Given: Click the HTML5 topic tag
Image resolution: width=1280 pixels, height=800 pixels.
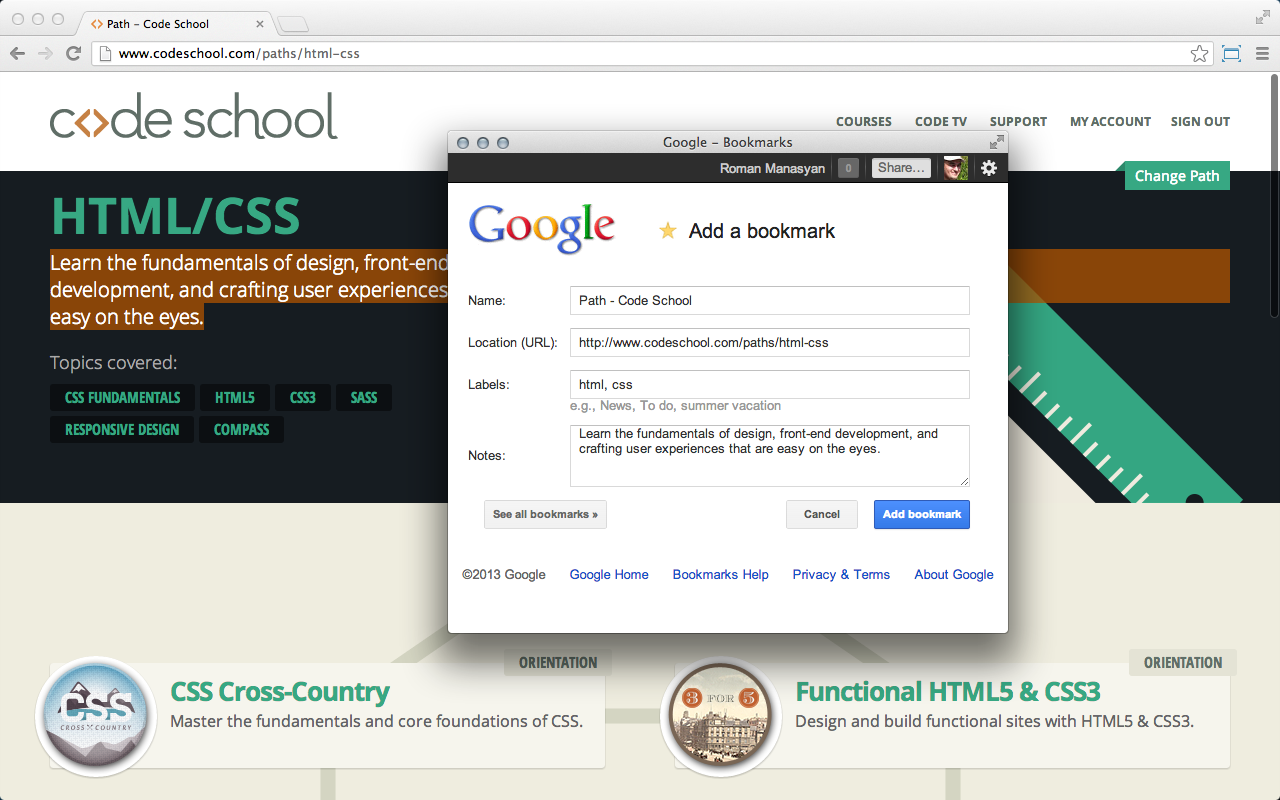Looking at the screenshot, I should [234, 398].
